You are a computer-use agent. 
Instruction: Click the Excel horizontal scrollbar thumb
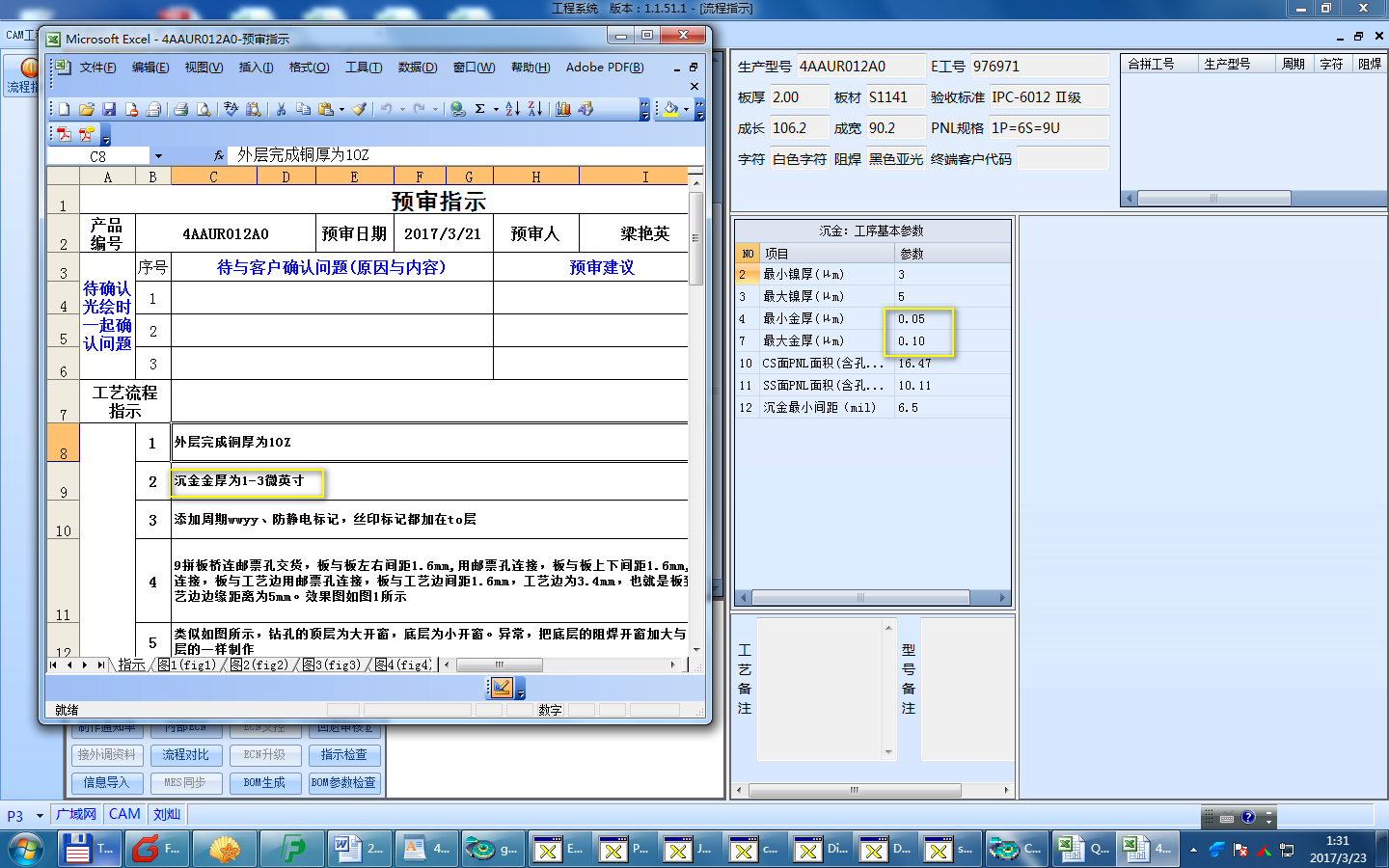click(x=500, y=665)
